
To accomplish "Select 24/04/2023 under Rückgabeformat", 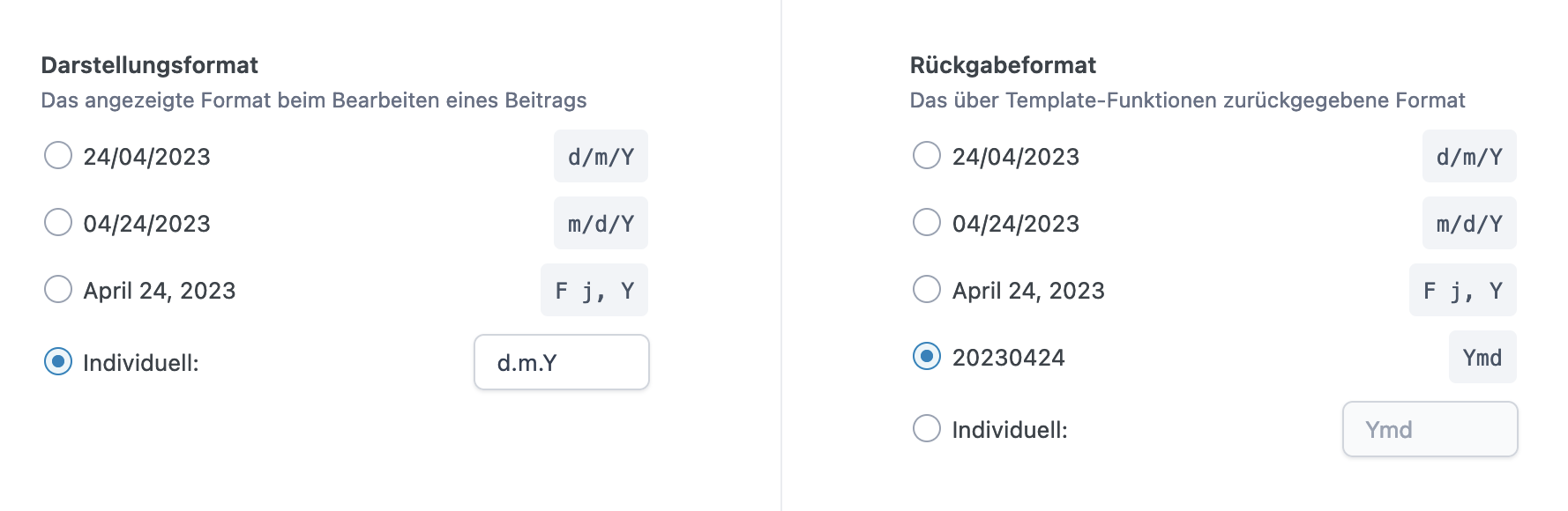I will (927, 155).
